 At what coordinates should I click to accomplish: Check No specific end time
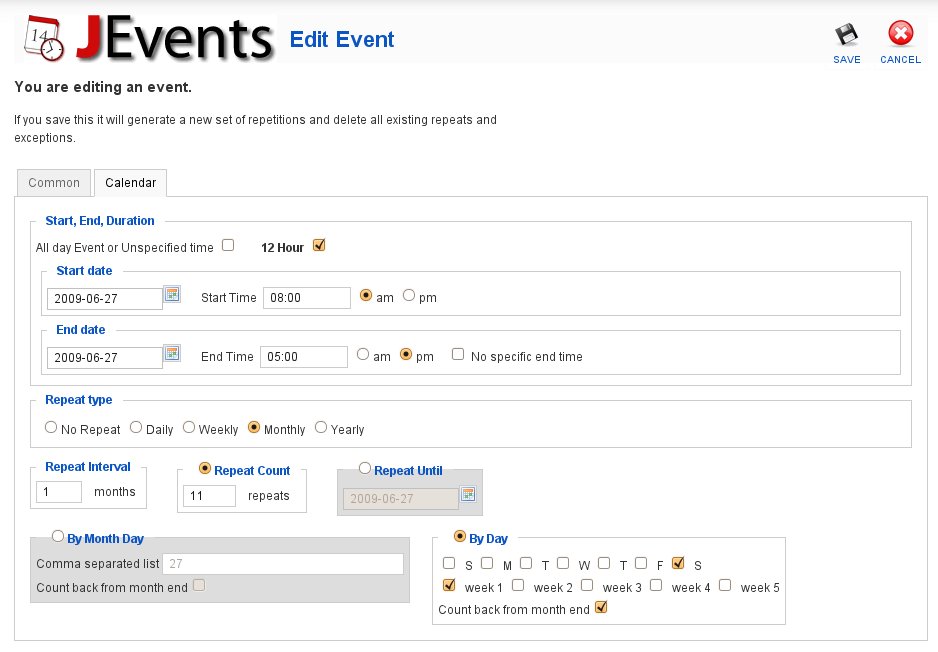click(458, 354)
